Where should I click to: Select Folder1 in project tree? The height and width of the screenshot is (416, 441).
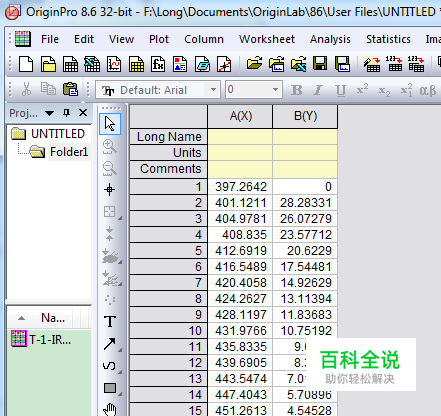[x=69, y=152]
